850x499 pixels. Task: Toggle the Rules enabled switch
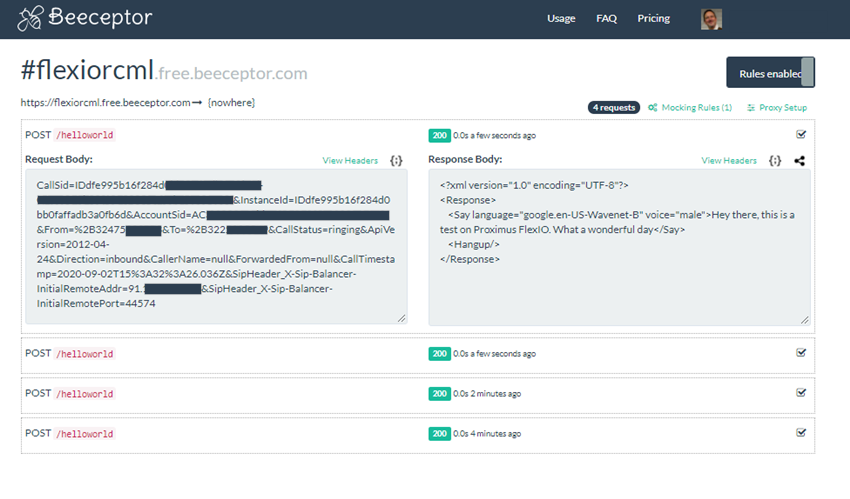click(770, 72)
